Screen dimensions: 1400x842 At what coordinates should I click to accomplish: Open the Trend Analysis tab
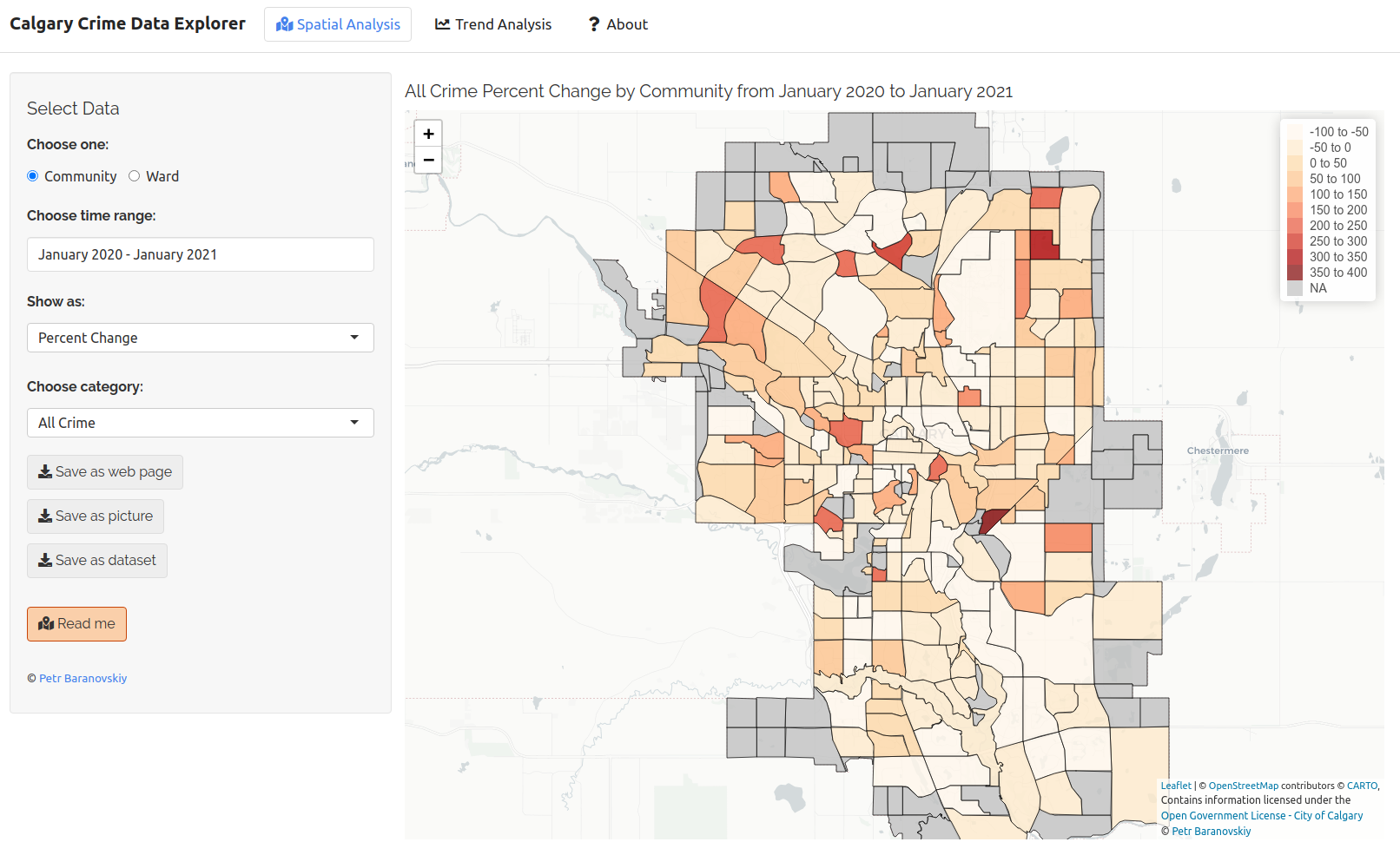493,24
